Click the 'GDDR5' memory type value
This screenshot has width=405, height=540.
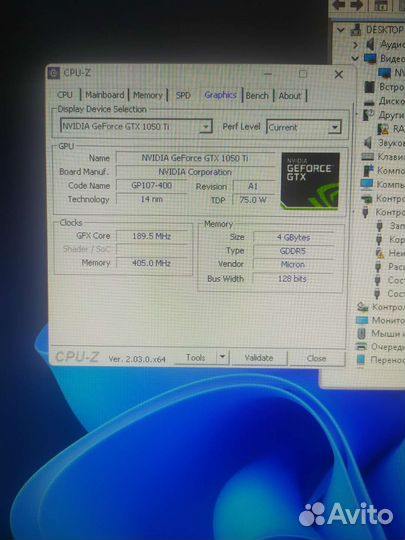(x=293, y=251)
